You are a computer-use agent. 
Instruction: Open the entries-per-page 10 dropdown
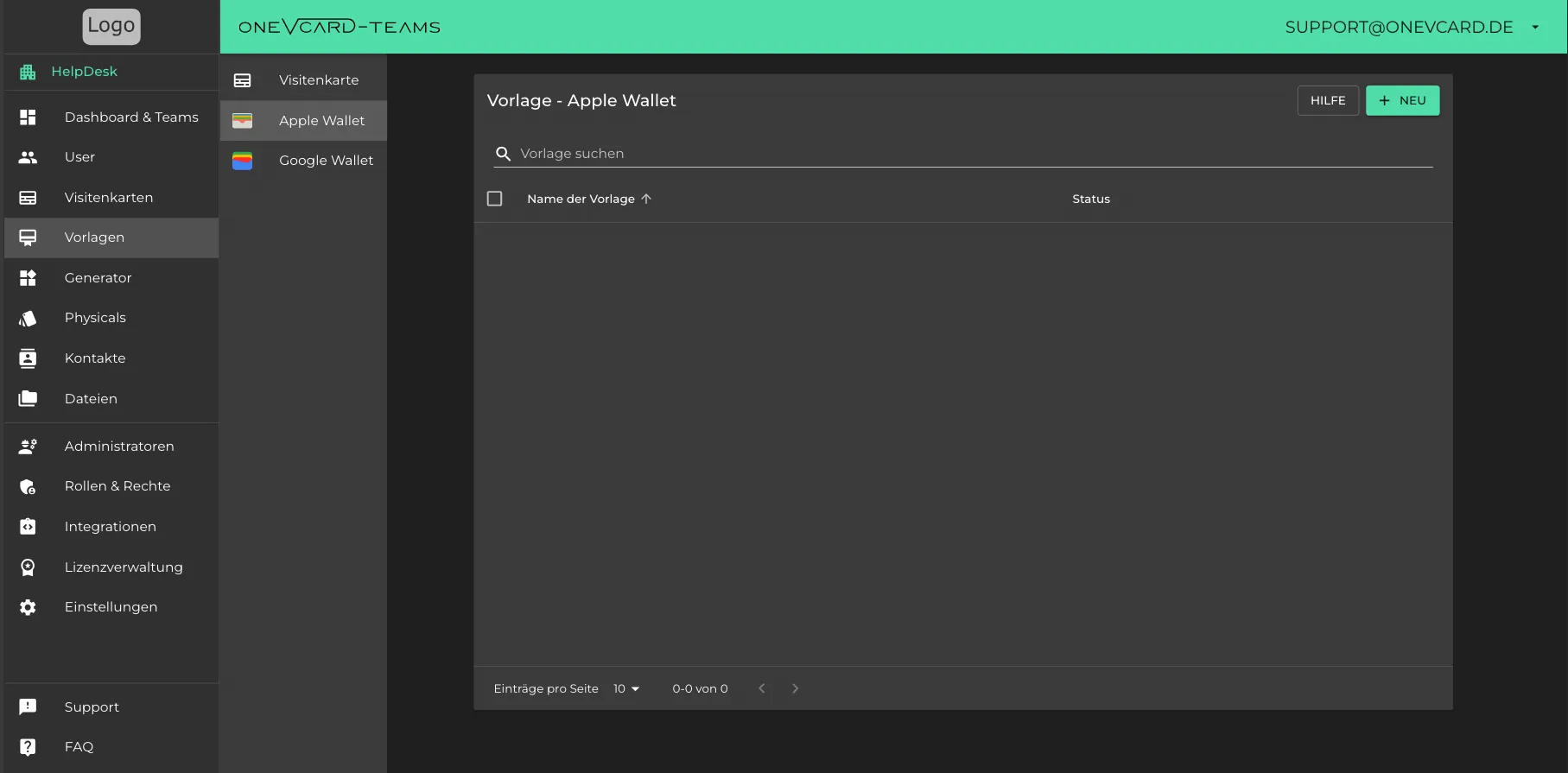pyautogui.click(x=626, y=688)
